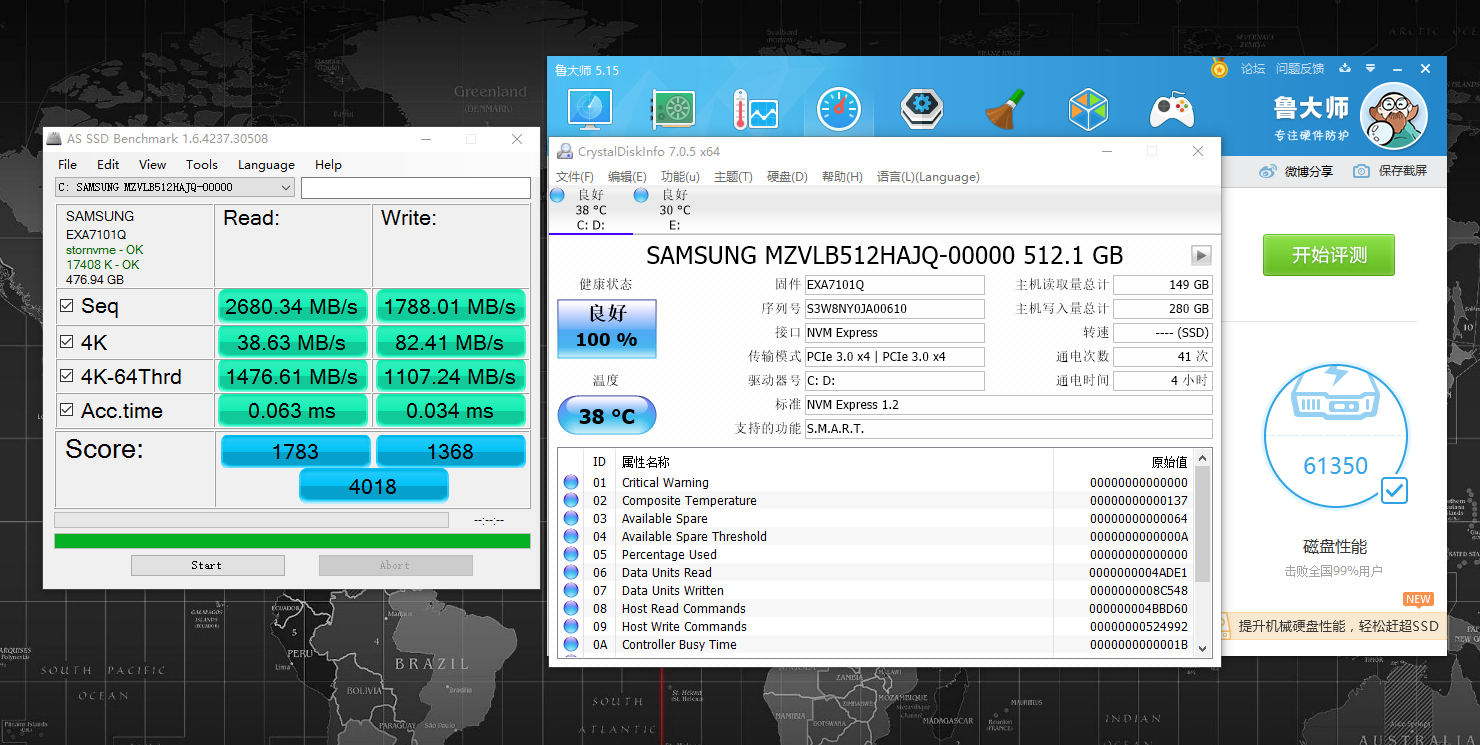Viewport: 1480px width, 745px height.
Task: Click 提升机械硬盘性能 promo link
Action: point(1338,626)
